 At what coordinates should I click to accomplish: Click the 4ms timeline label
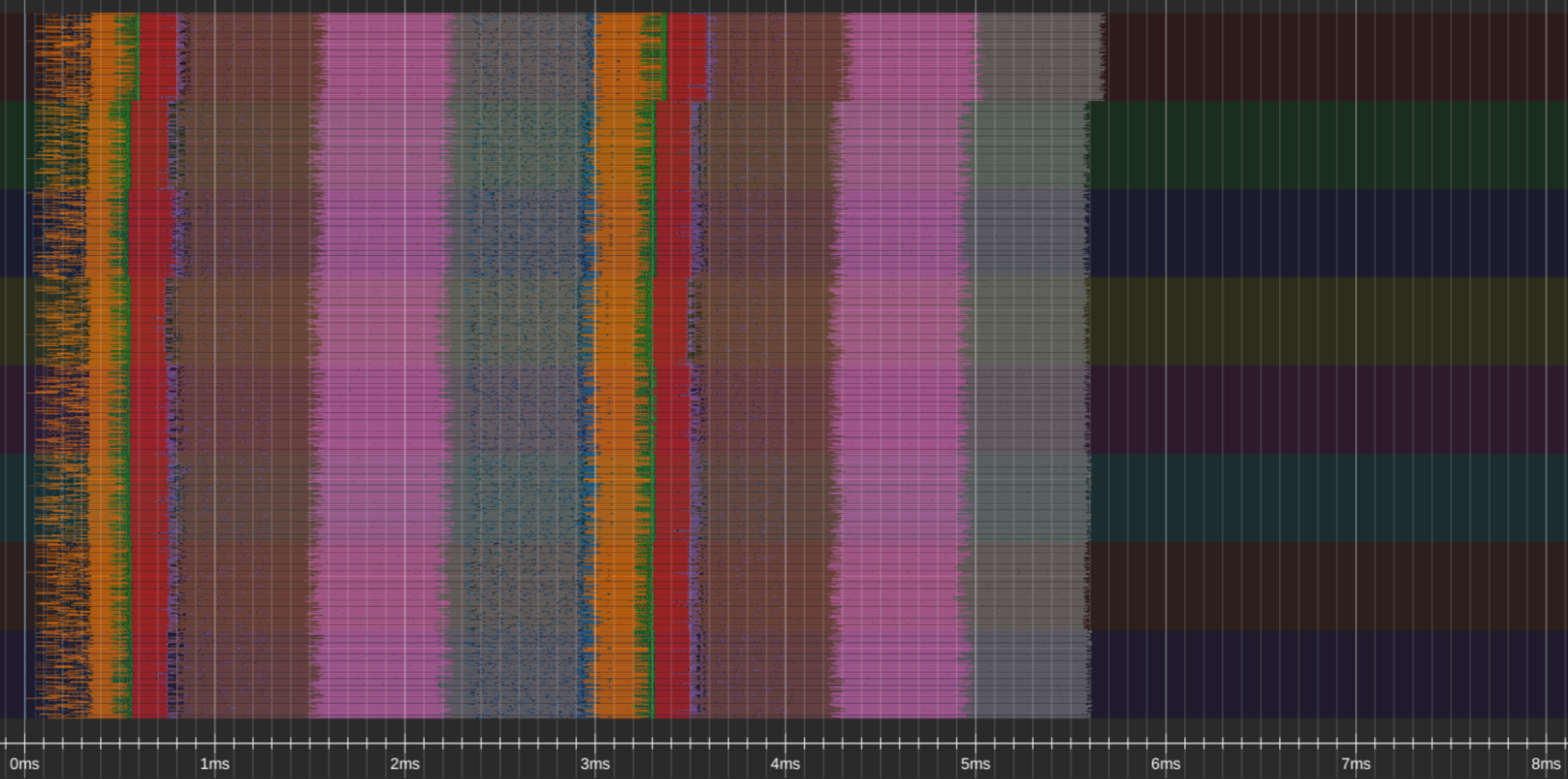786,763
